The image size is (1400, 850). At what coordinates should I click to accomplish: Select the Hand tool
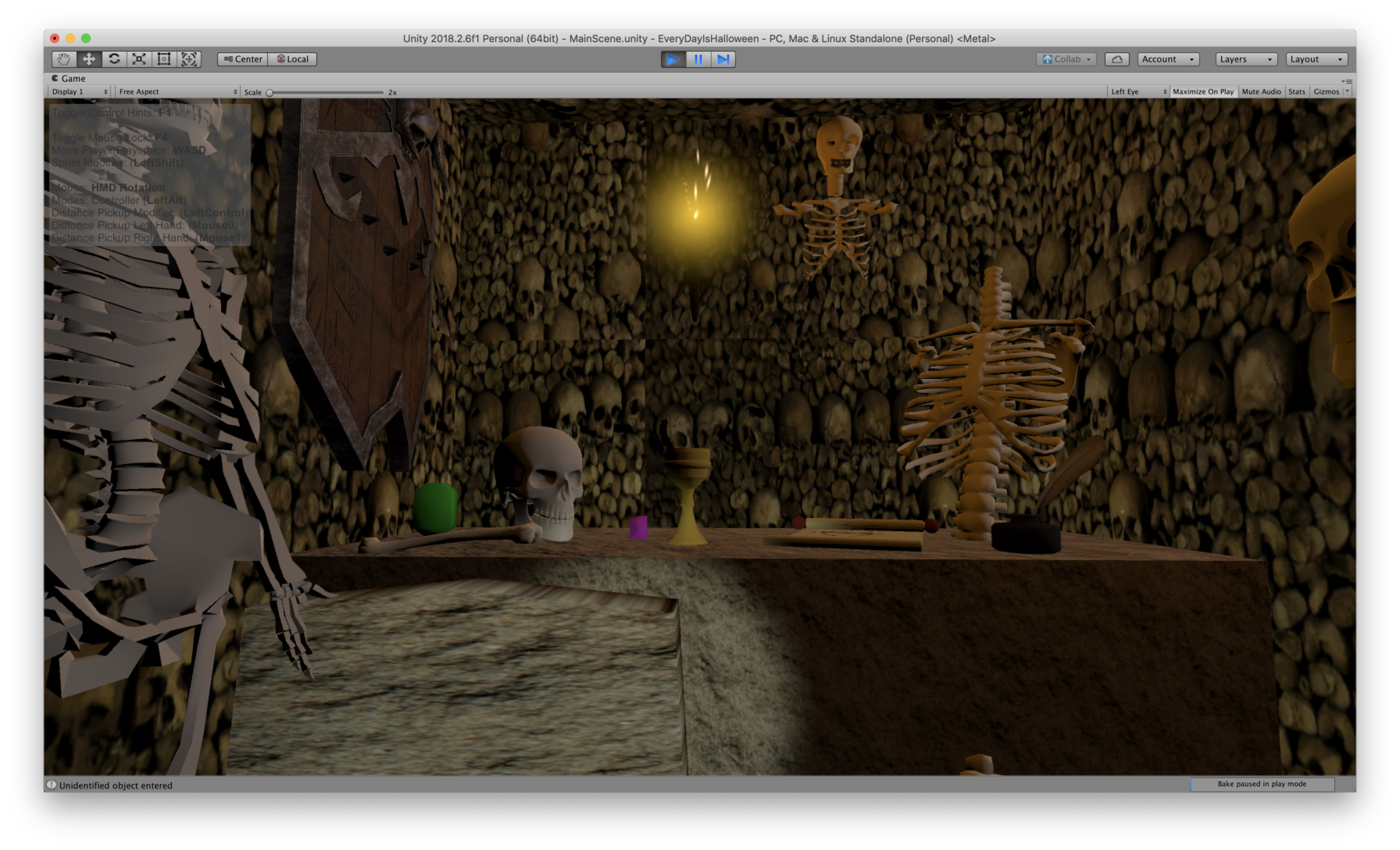tap(64, 59)
